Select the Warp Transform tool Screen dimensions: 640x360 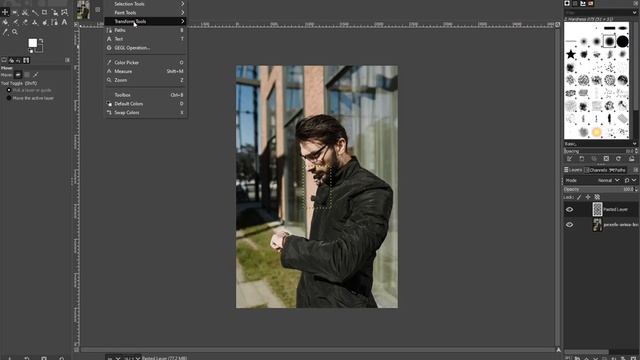[x=64, y=12]
